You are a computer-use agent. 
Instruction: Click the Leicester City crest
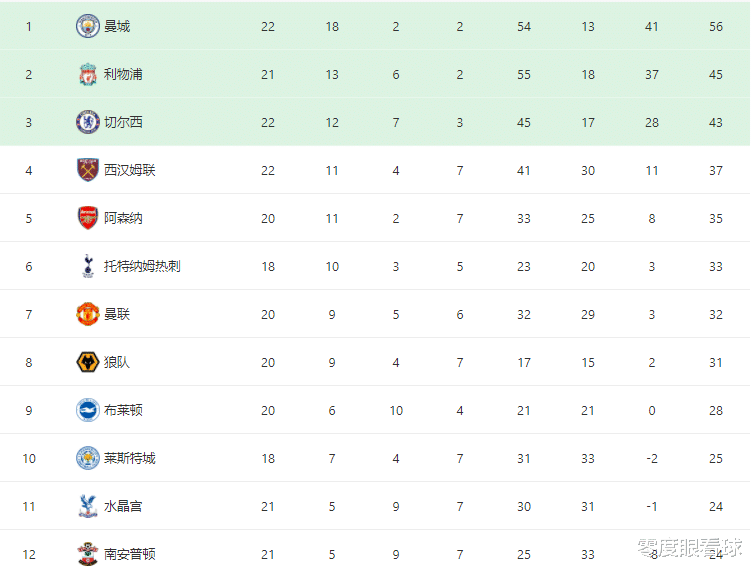88,458
